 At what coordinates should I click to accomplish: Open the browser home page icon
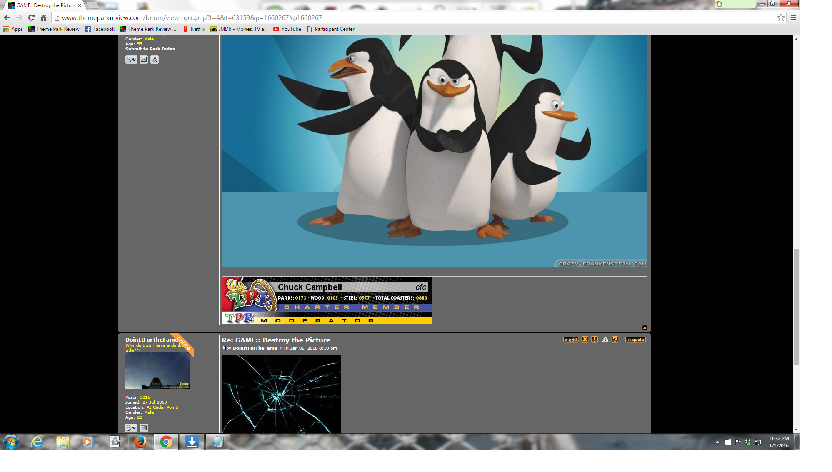click(x=44, y=18)
